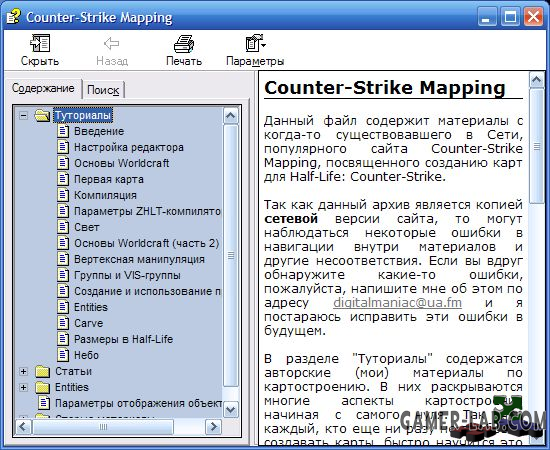Select the Carve topic

[88, 323]
